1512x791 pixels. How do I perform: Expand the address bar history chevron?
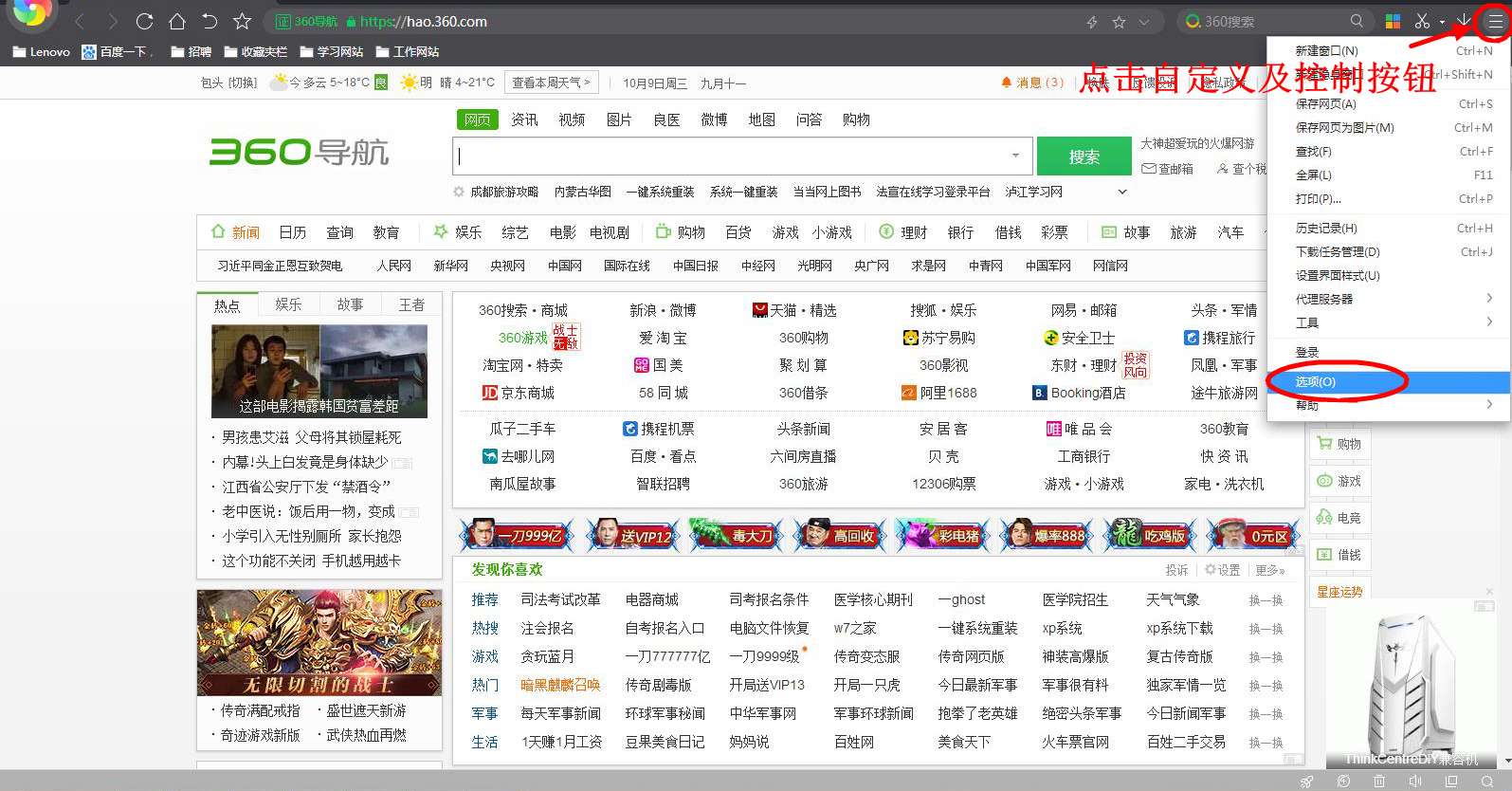click(1144, 22)
